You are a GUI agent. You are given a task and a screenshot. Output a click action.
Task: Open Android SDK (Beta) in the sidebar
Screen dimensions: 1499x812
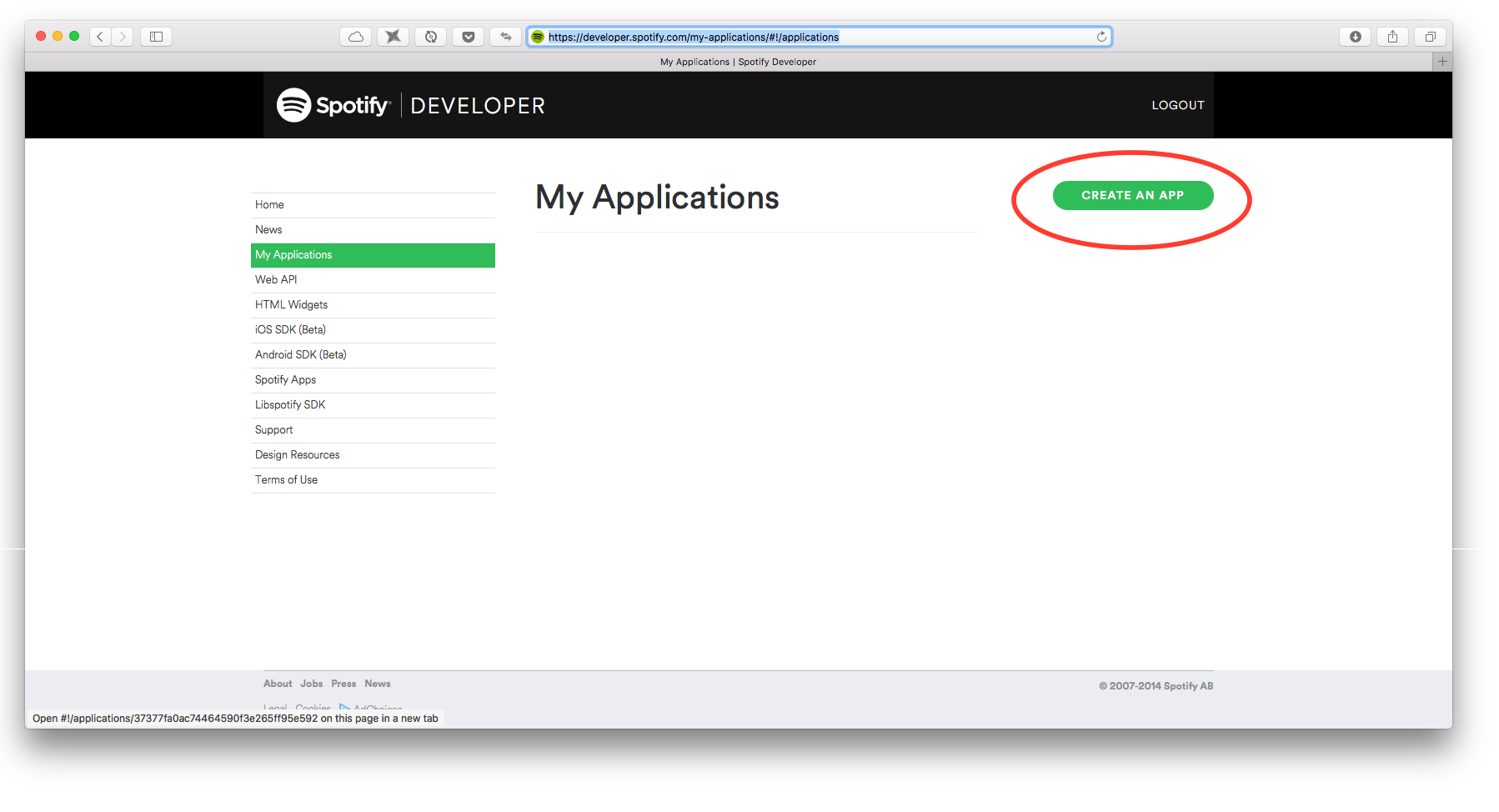tap(373, 355)
